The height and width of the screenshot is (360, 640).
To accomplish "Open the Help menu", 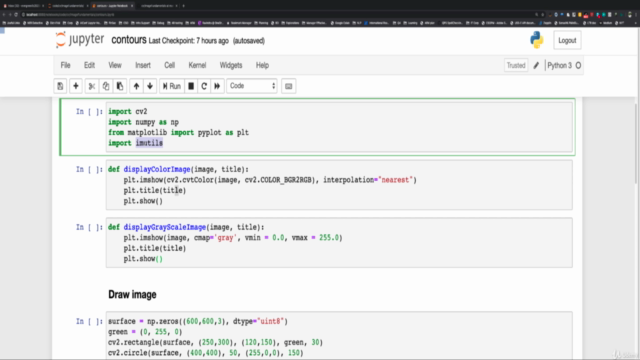I will pos(262,65).
